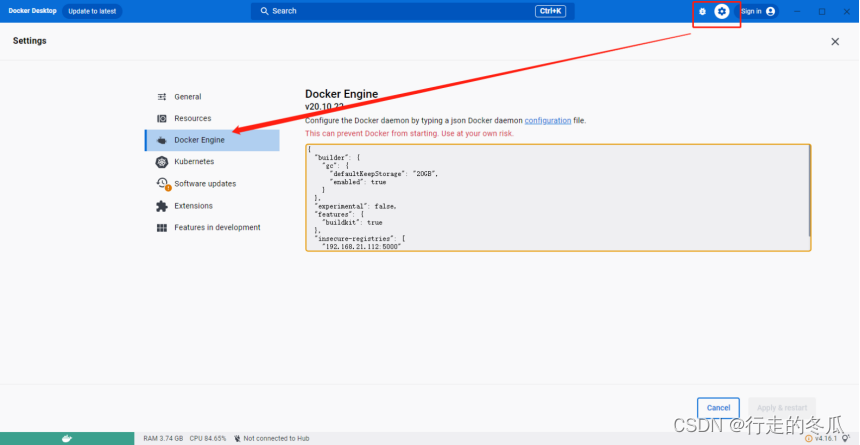Click the search magnifier icon
Viewport: 860px width, 445px height.
coord(264,11)
